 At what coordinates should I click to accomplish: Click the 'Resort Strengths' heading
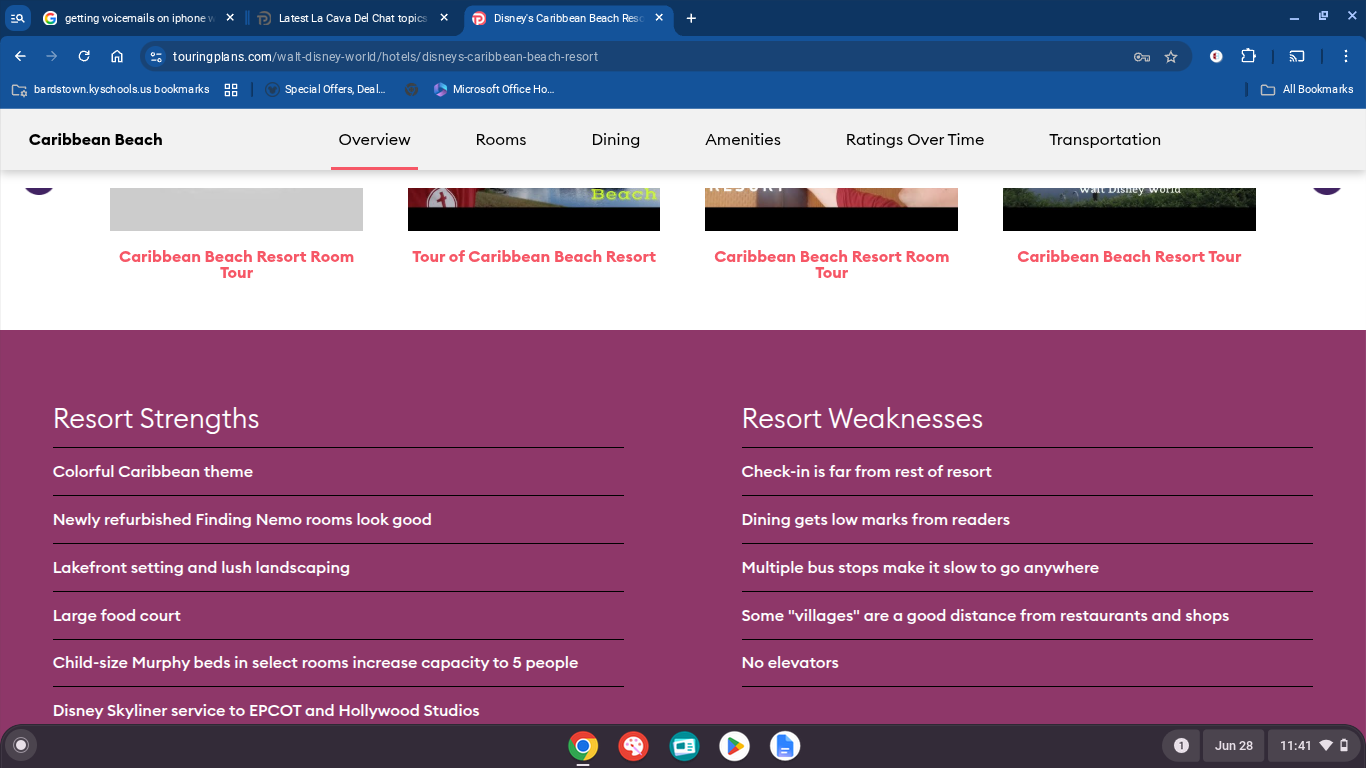click(156, 418)
